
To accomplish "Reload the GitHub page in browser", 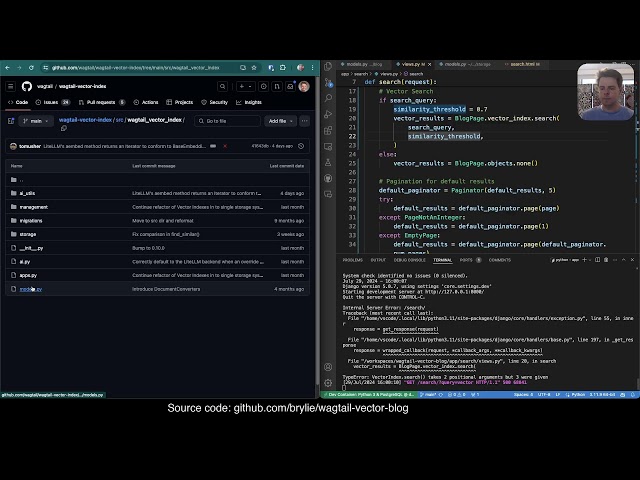I will click(31, 68).
